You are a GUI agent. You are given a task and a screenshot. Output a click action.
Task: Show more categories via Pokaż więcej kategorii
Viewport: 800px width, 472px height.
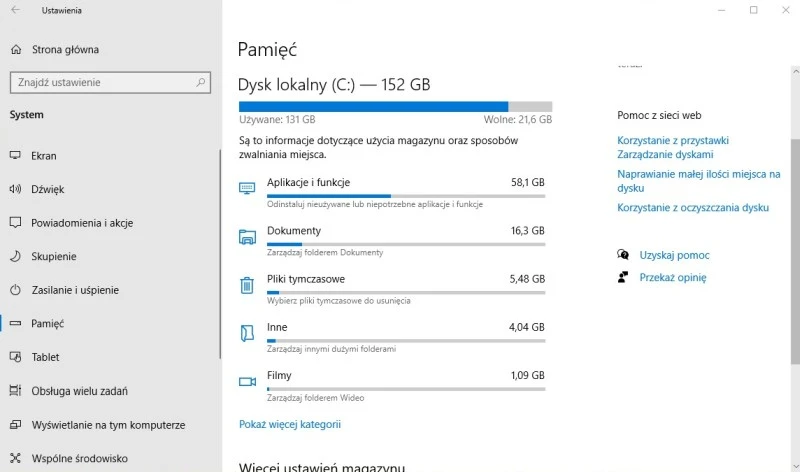click(x=290, y=424)
